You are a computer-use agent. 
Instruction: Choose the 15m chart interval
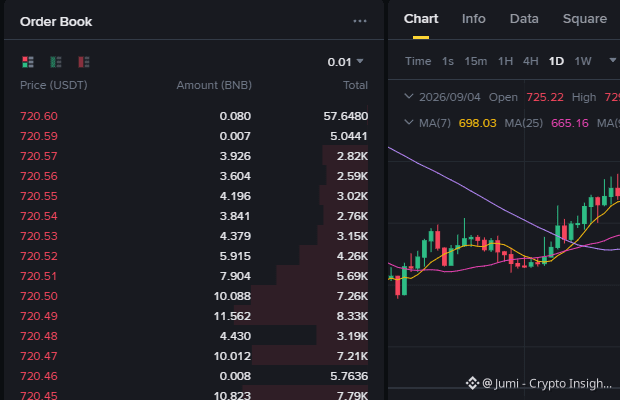pos(475,61)
